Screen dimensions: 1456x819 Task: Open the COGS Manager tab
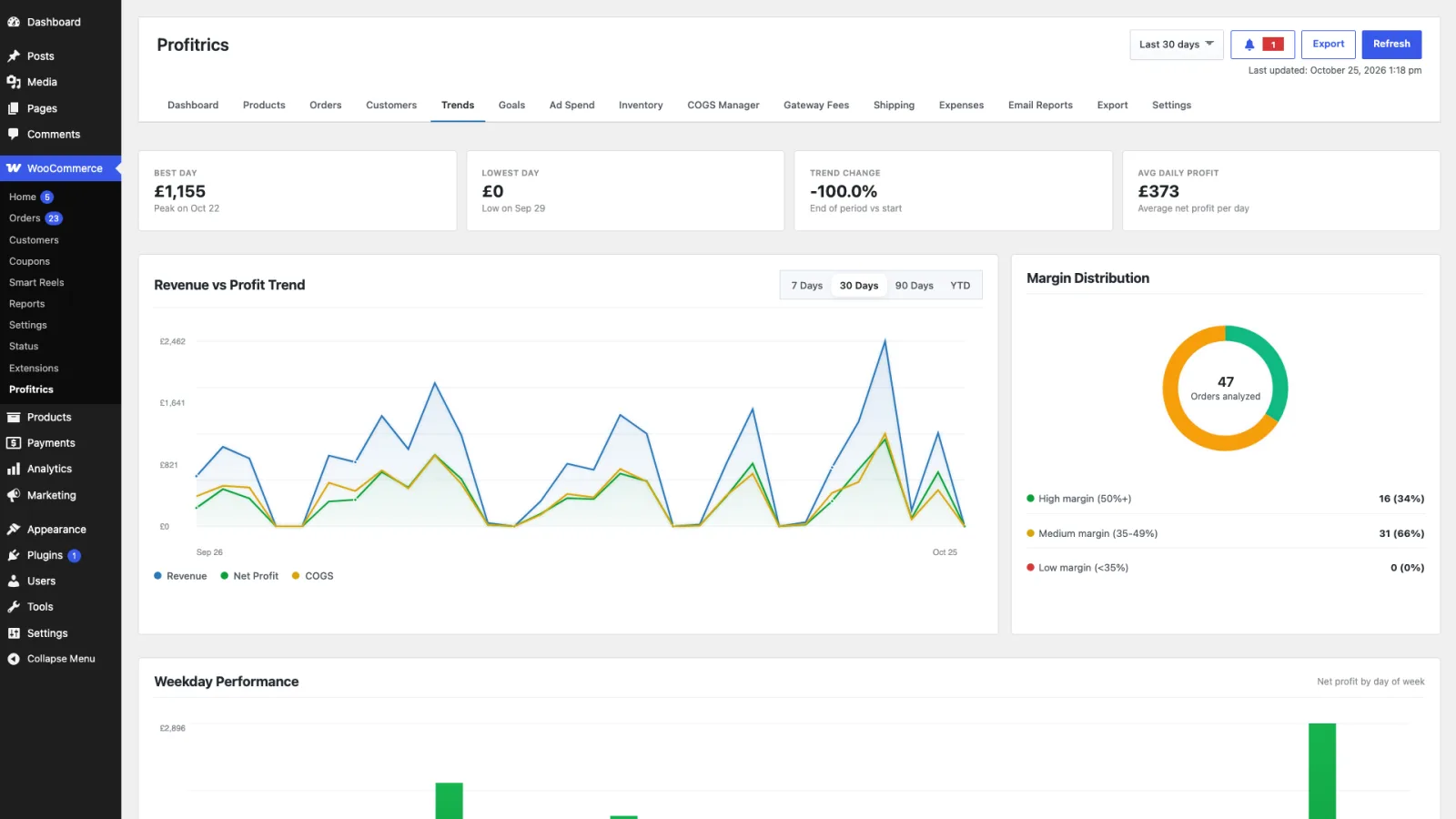pos(723,106)
